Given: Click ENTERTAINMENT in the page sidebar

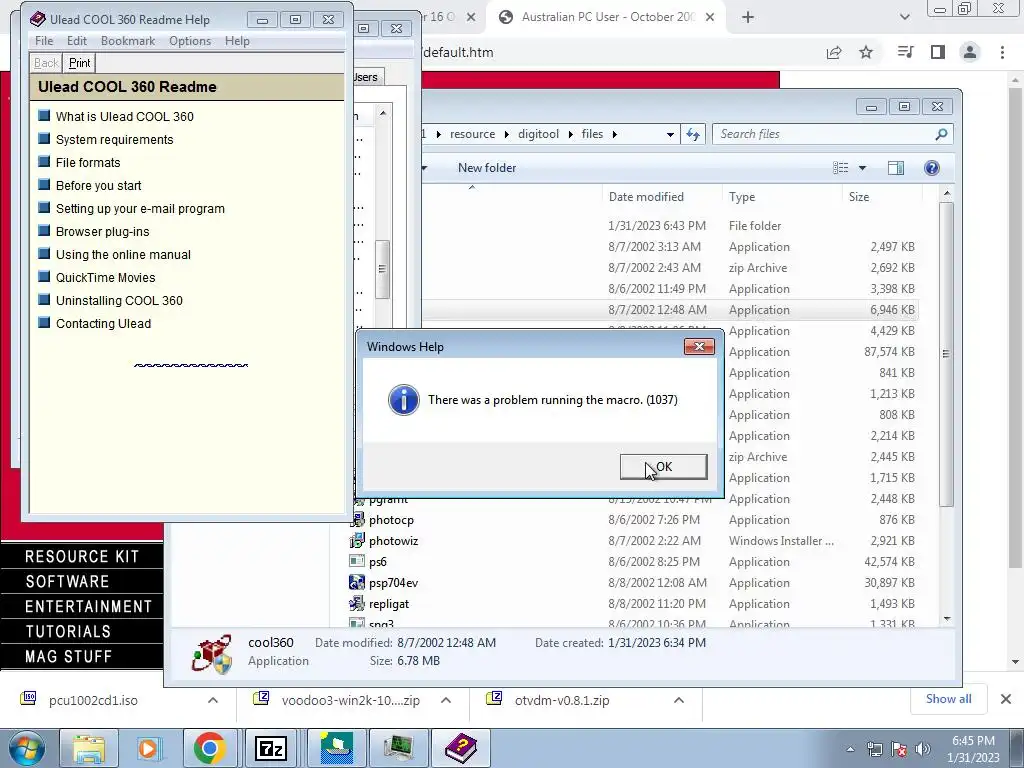Looking at the screenshot, I should 89,607.
